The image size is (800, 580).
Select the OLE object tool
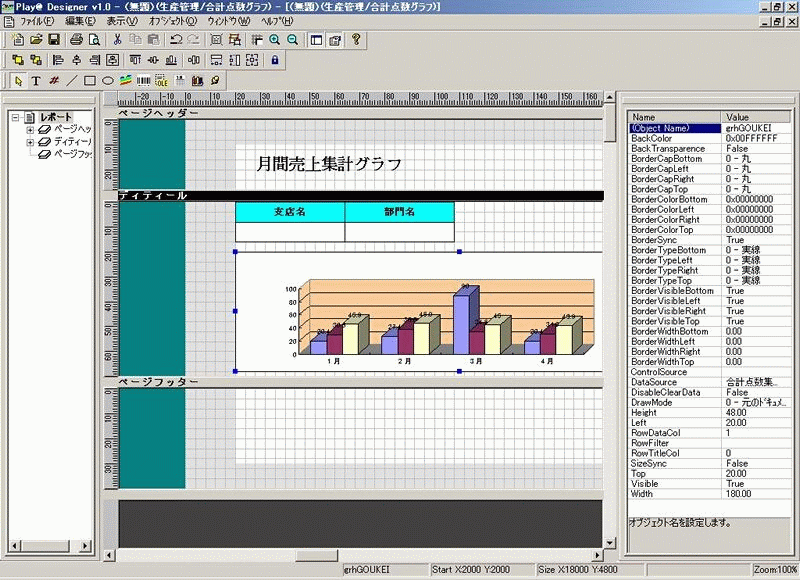point(161,80)
